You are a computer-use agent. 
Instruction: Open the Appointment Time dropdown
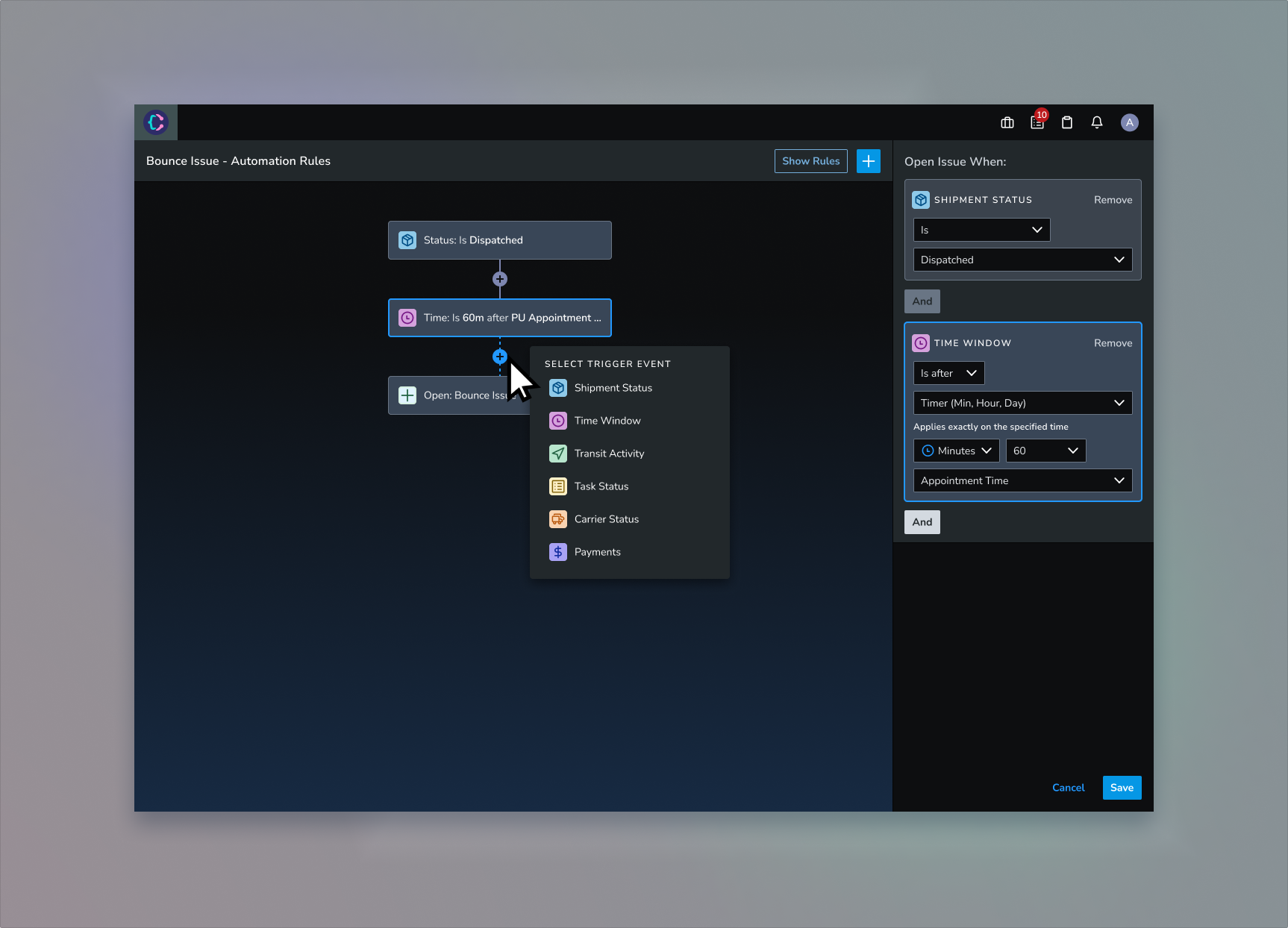1022,480
